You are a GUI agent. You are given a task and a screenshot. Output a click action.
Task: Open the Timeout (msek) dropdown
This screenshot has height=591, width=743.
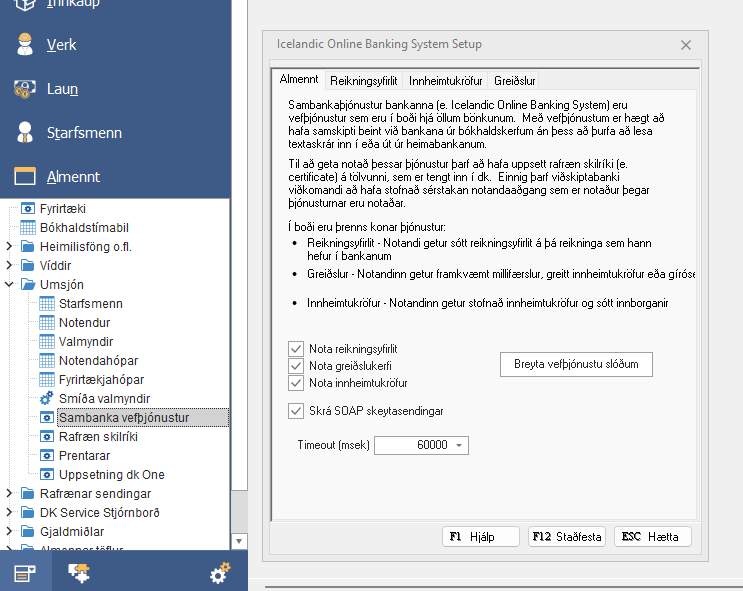459,445
